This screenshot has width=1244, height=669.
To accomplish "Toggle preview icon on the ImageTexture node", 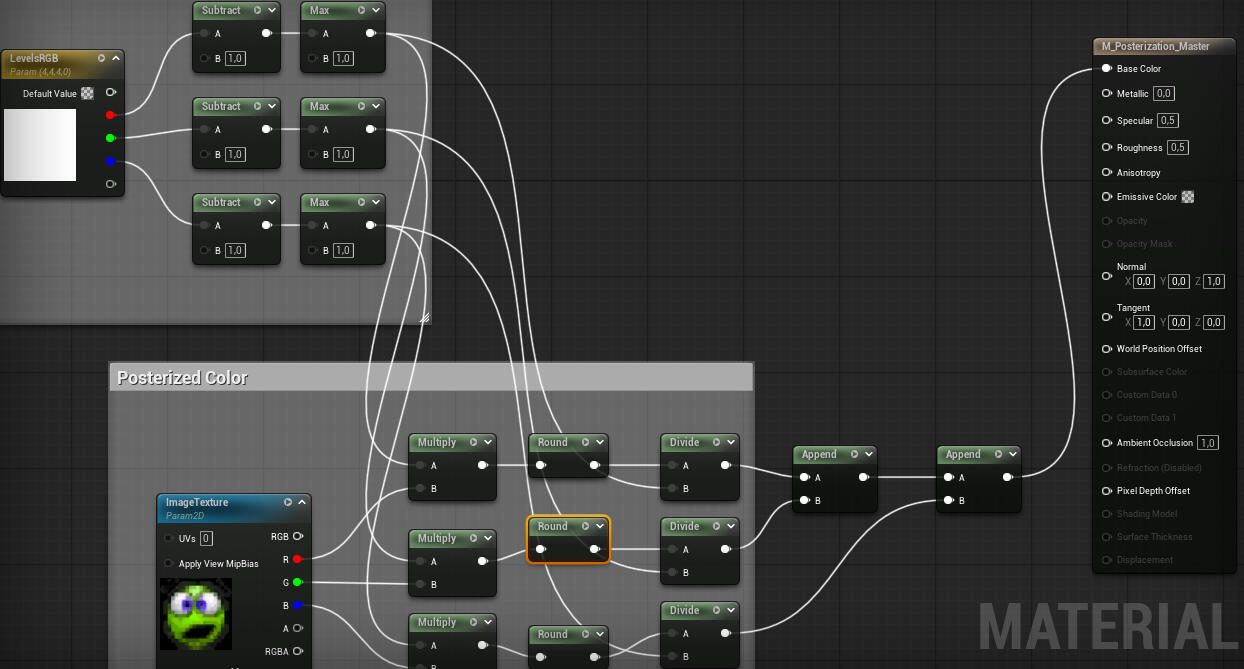I will pos(288,502).
